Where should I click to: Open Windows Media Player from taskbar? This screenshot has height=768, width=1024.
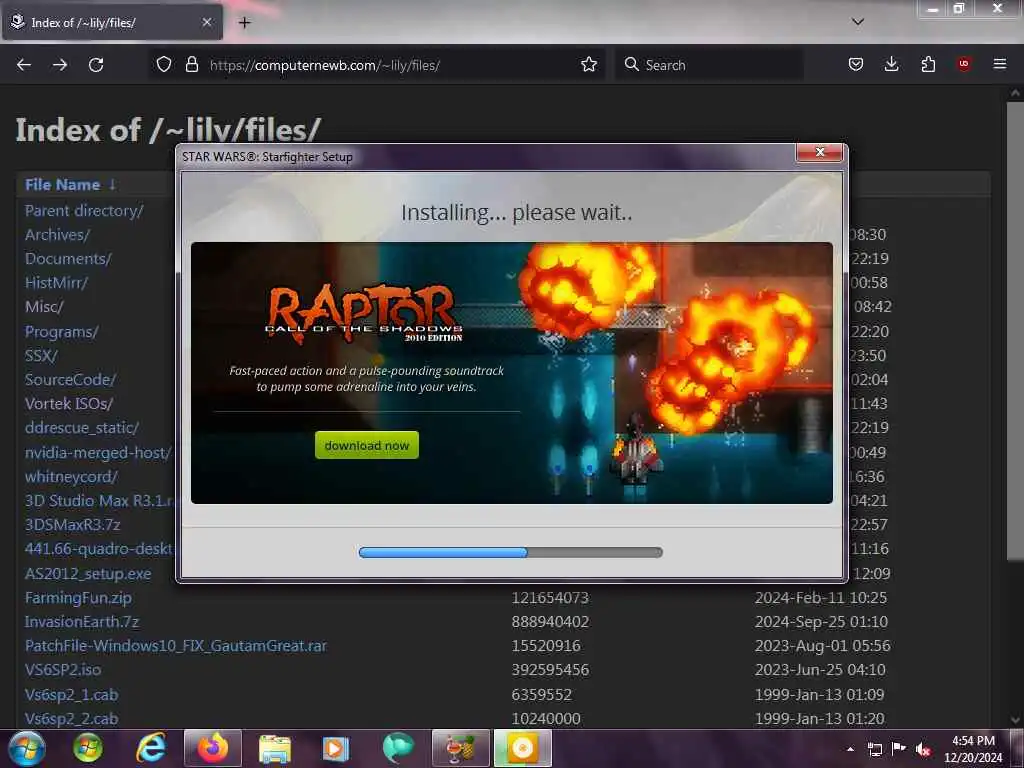pos(336,748)
